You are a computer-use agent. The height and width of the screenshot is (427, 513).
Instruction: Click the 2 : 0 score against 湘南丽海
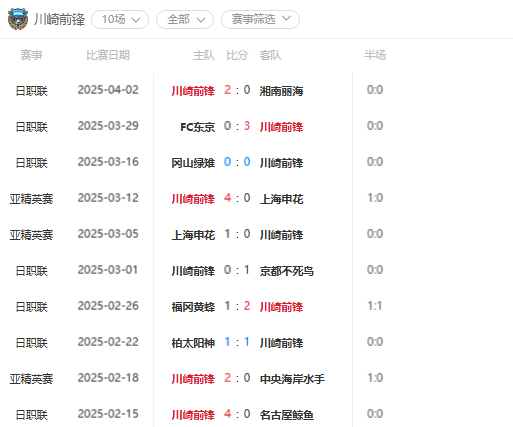[237, 90]
